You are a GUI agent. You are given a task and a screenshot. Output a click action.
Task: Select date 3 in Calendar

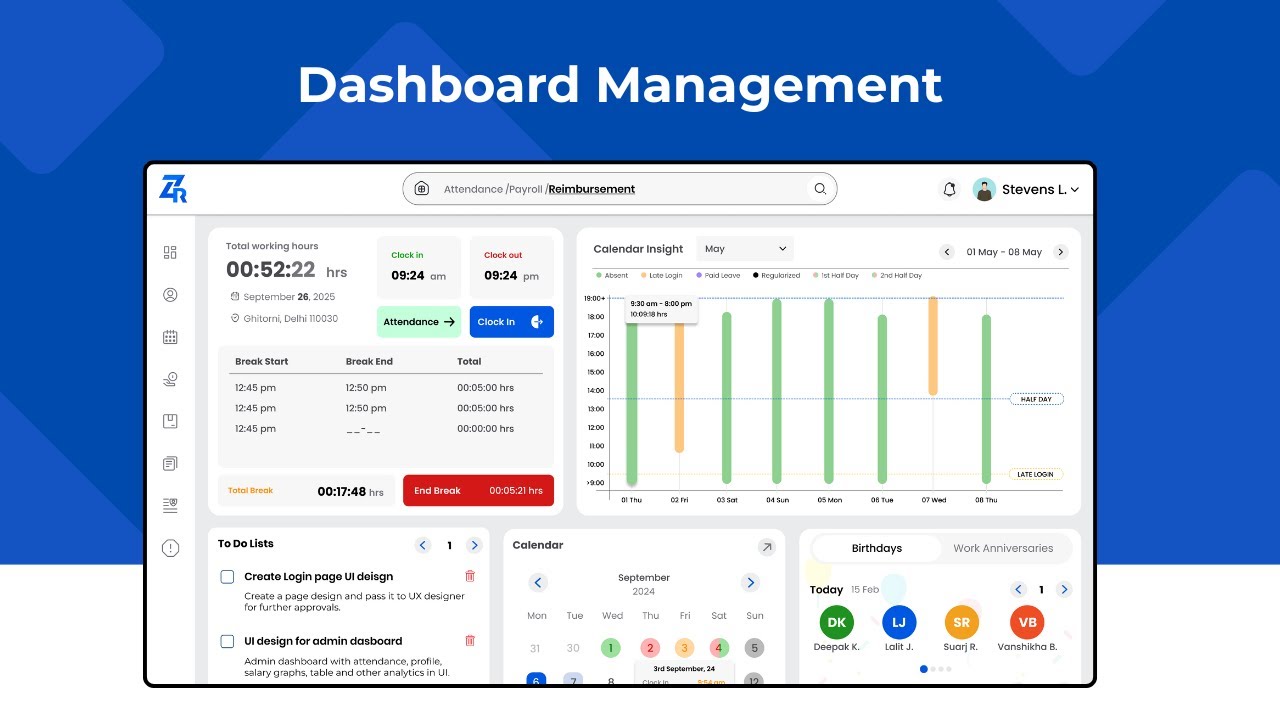[x=684, y=648]
